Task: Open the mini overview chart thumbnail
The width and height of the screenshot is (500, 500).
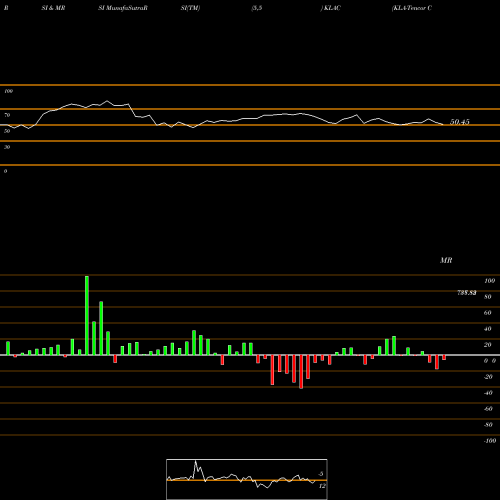Action: coord(247,479)
